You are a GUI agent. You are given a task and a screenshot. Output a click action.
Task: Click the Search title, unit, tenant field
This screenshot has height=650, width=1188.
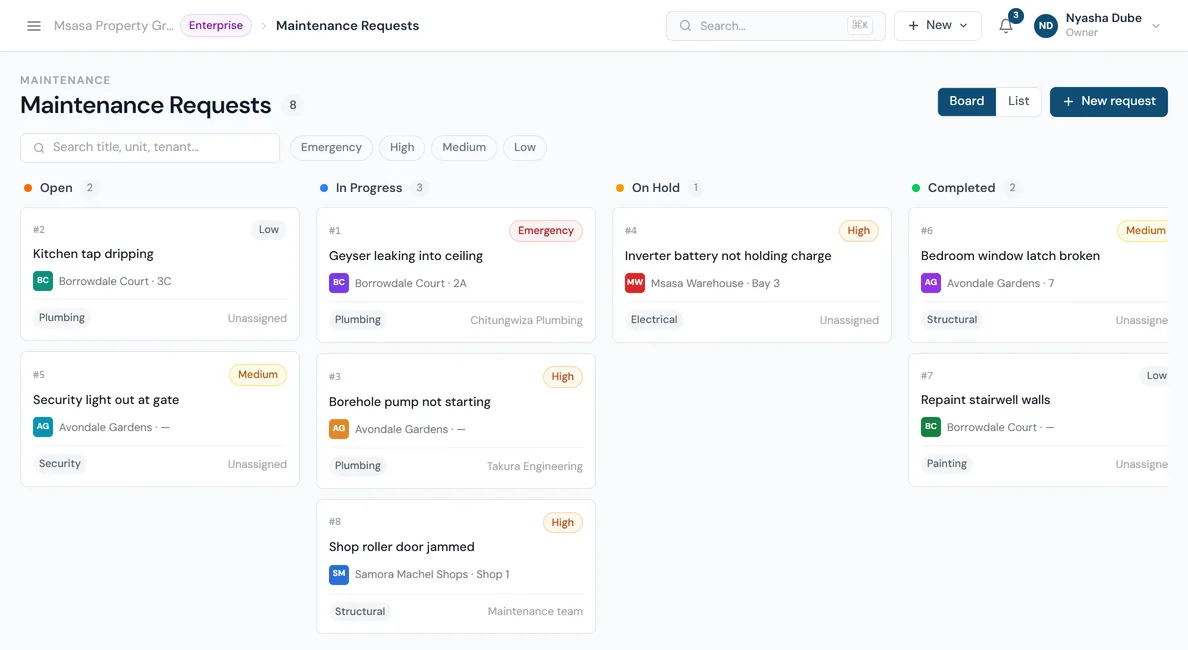[x=150, y=148]
